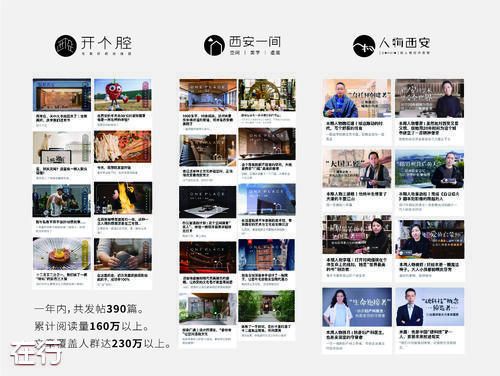Open the strawberry mascot article thumbnail
500x376 pixels.
point(123,95)
